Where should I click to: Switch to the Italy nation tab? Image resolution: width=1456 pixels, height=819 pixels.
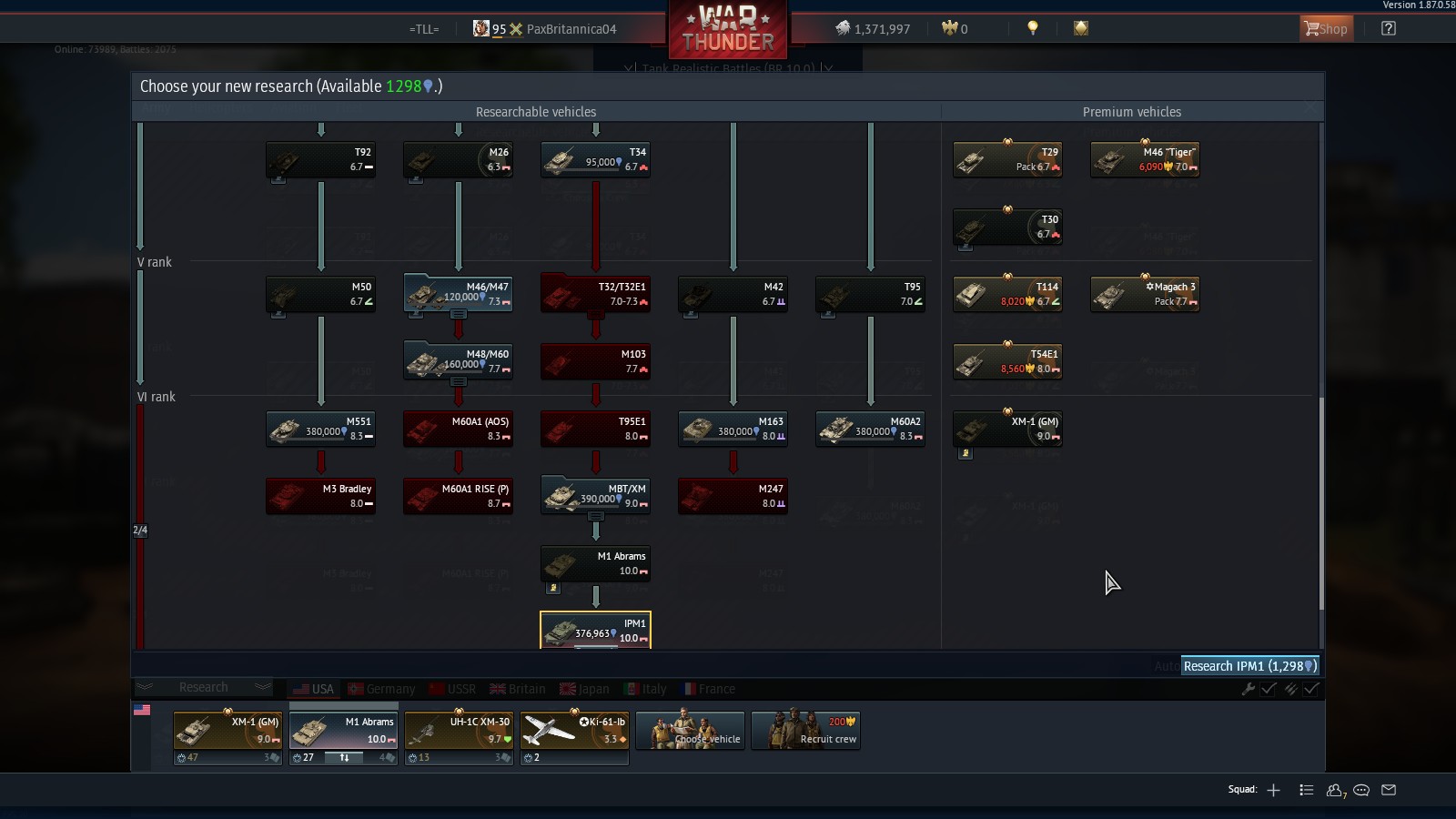646,689
